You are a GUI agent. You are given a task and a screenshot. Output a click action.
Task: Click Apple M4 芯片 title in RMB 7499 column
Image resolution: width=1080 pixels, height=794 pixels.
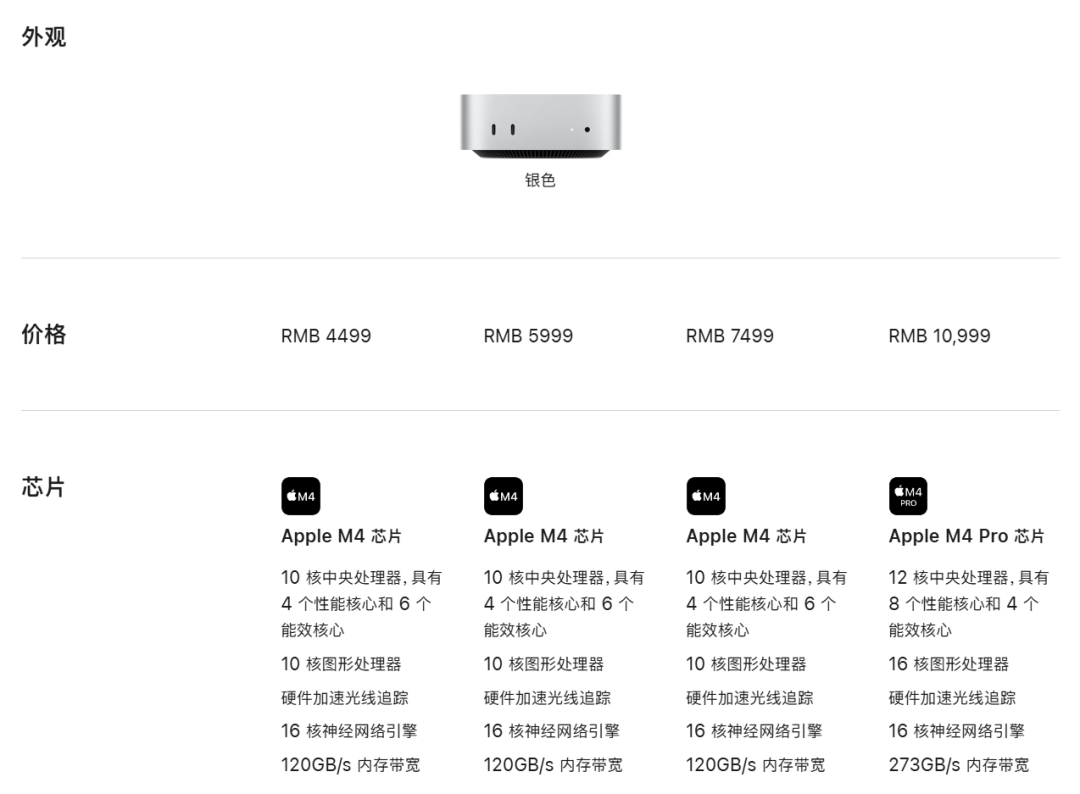[x=747, y=536]
